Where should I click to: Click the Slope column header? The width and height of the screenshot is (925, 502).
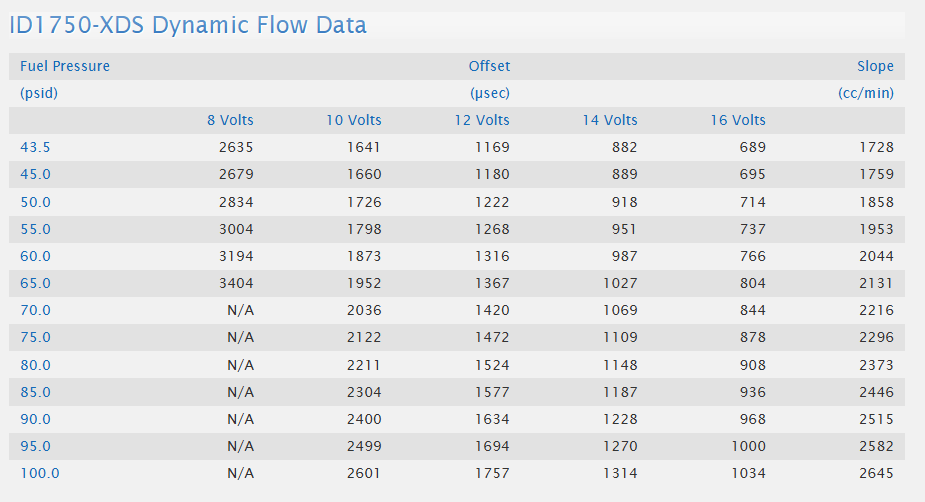click(875, 66)
